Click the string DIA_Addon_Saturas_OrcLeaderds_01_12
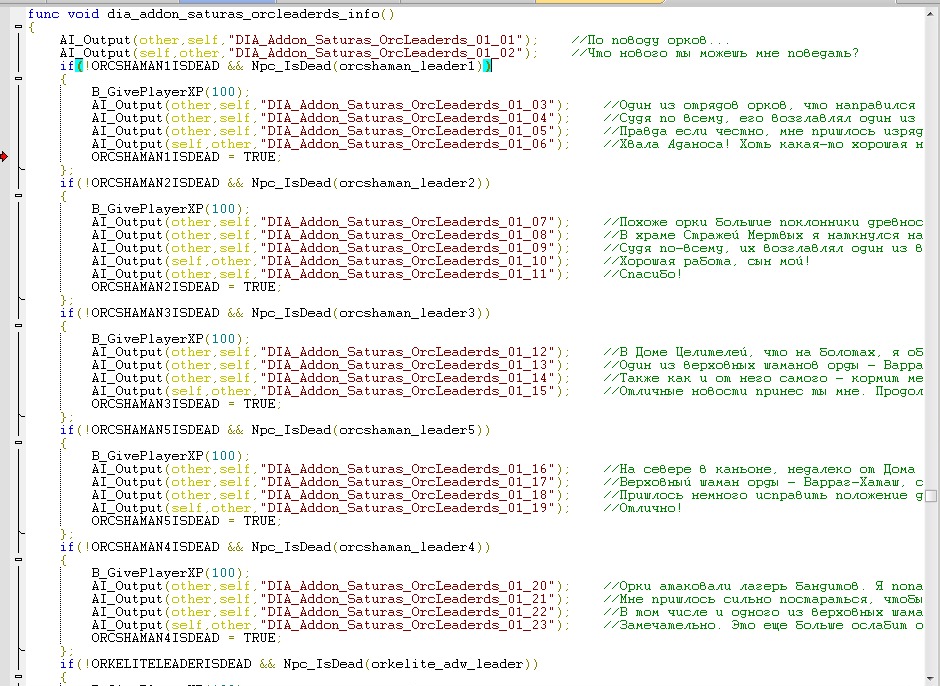This screenshot has height=686, width=940. point(407,352)
